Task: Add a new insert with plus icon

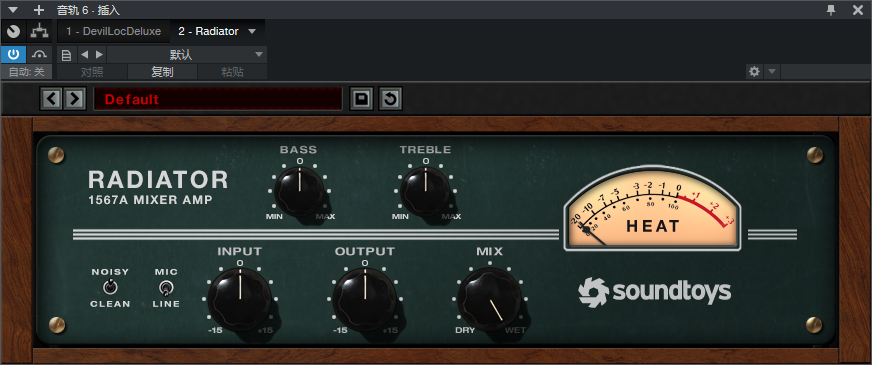Action: [38, 10]
